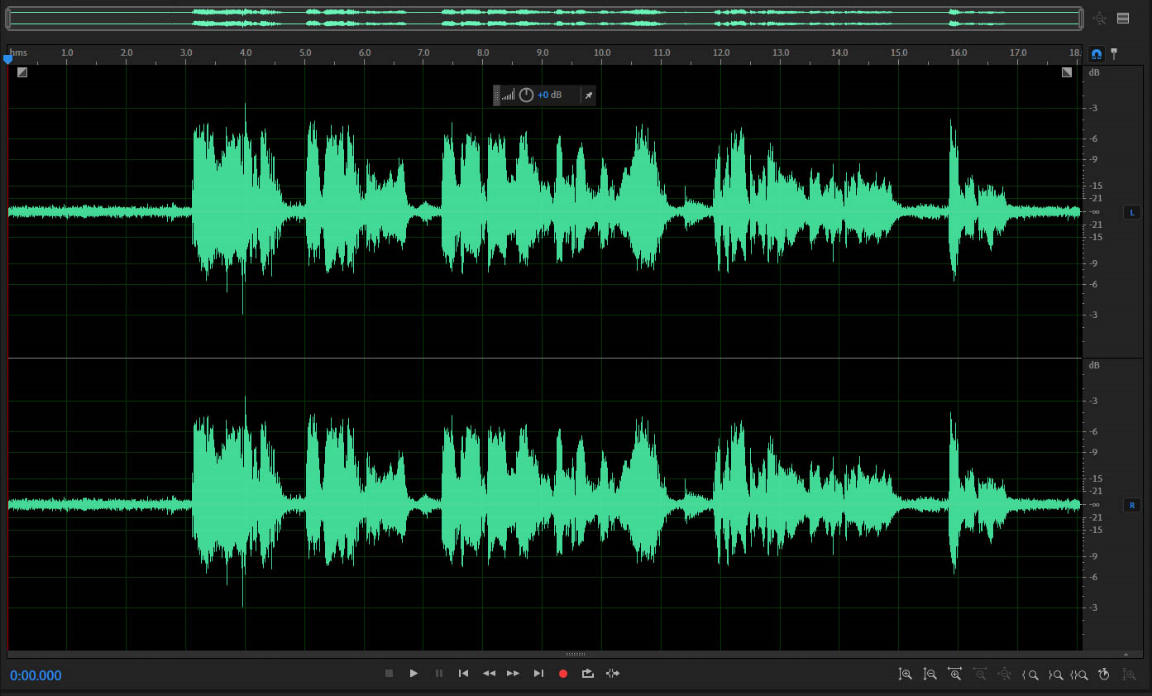1152x696 pixels.
Task: Click the blue playhead marker at ruler start
Action: coord(8,59)
